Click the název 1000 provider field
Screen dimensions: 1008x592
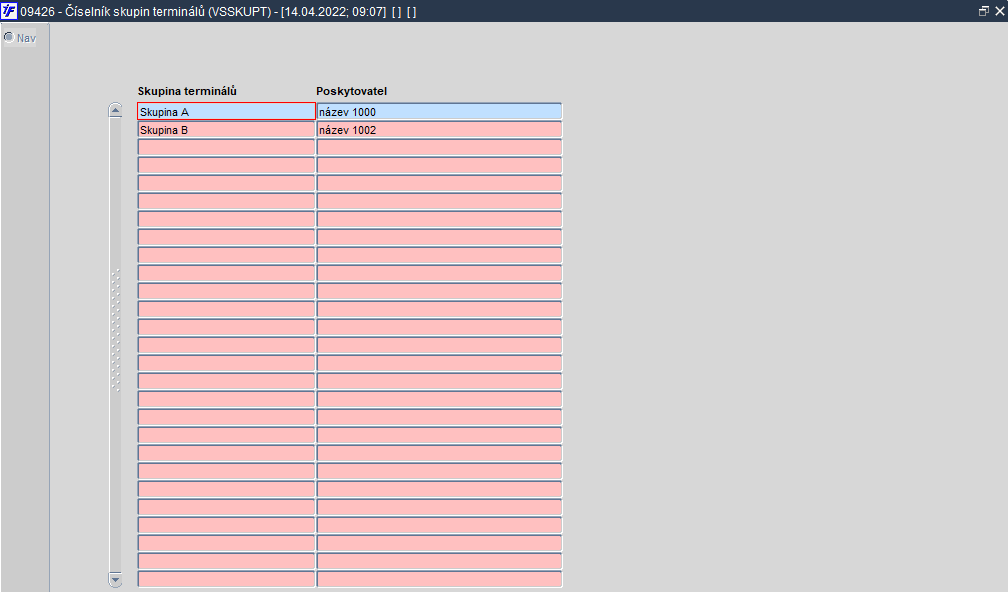[x=439, y=111]
